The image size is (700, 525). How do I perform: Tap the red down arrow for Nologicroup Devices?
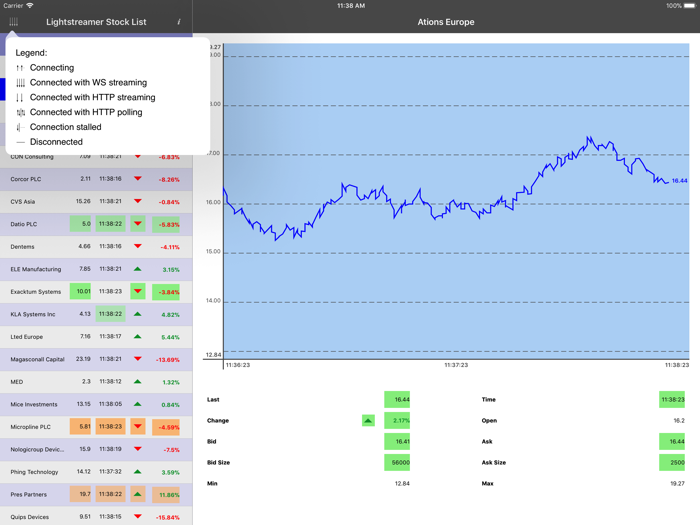[x=138, y=449]
